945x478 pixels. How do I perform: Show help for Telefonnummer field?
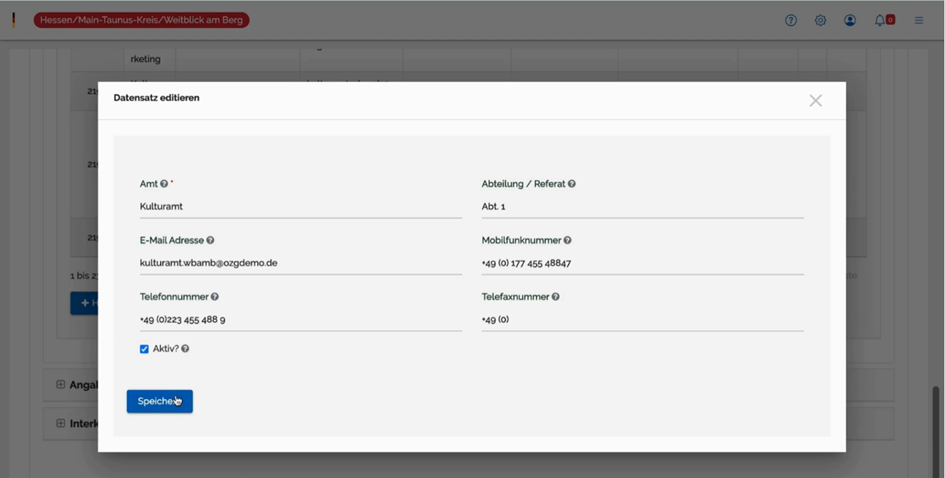tap(215, 297)
